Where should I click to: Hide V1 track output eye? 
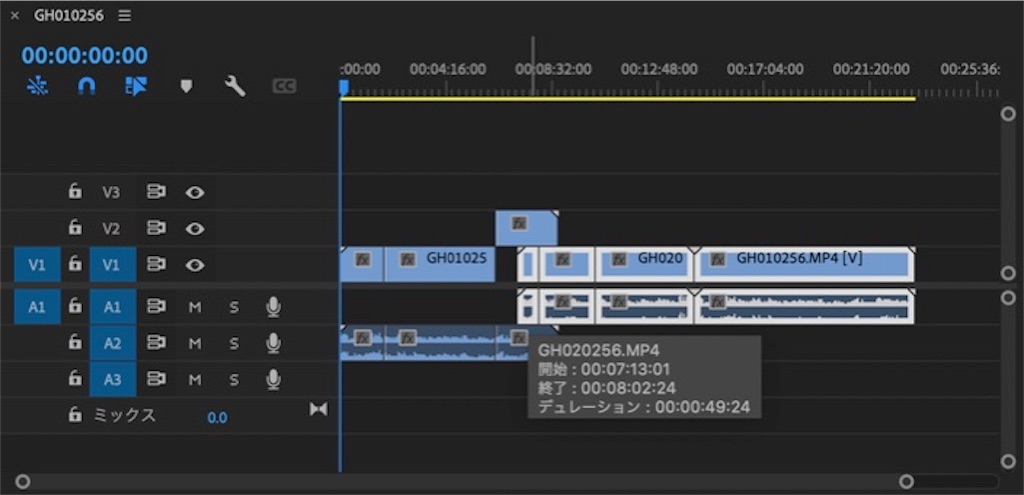(x=195, y=264)
